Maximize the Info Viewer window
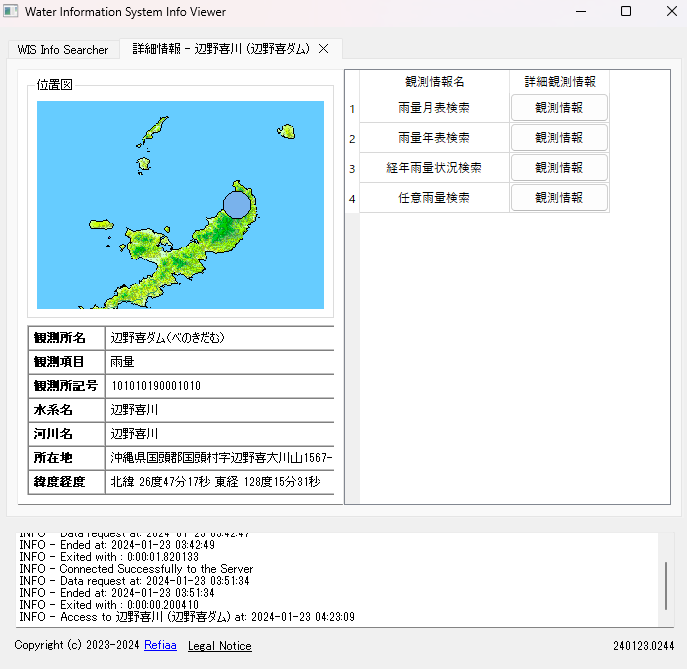 click(626, 11)
